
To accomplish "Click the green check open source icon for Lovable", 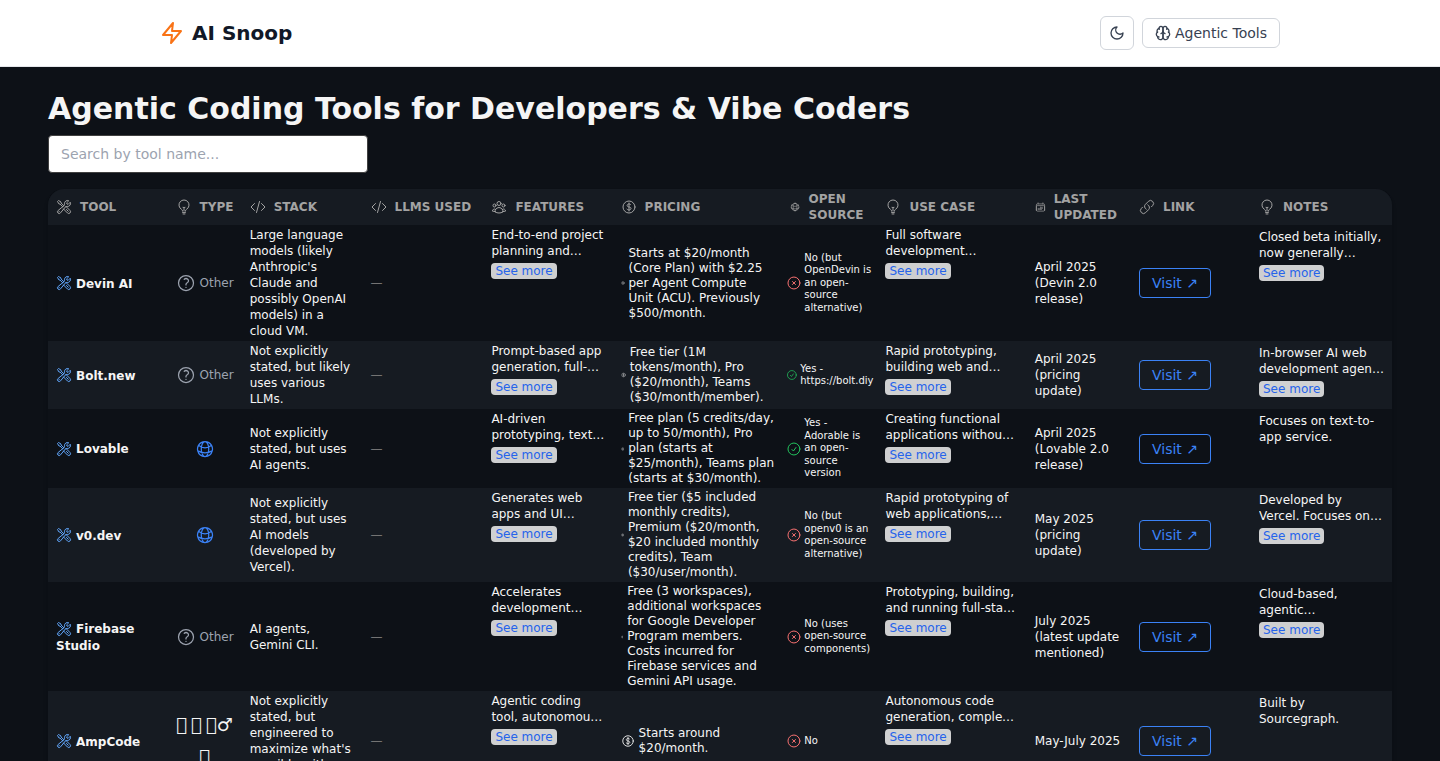I will [x=794, y=449].
